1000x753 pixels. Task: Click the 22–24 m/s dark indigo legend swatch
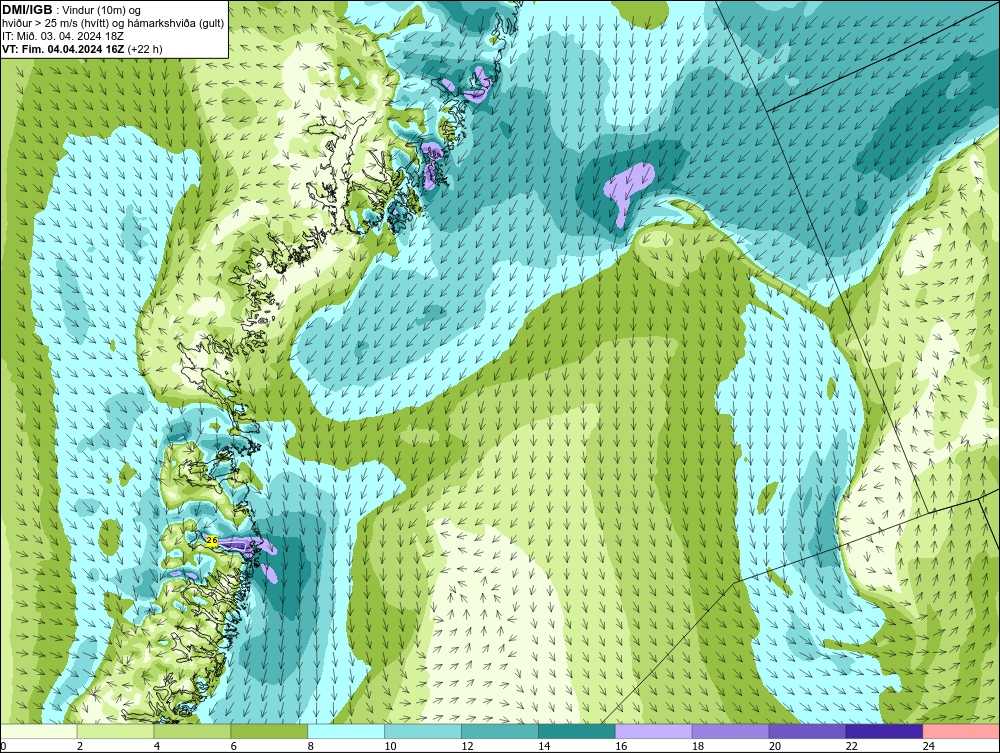click(x=885, y=731)
